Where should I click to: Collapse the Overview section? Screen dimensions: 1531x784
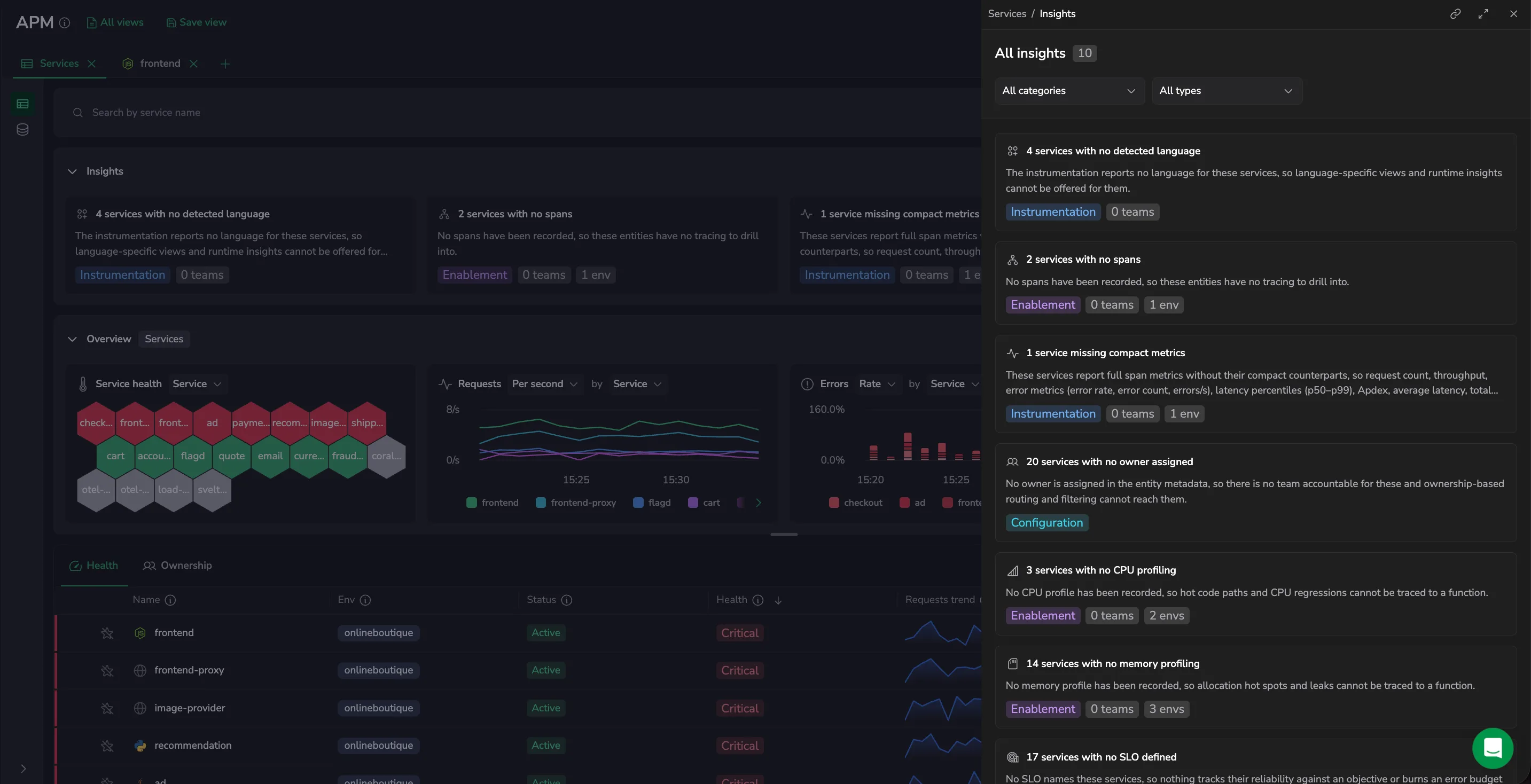tap(72, 339)
